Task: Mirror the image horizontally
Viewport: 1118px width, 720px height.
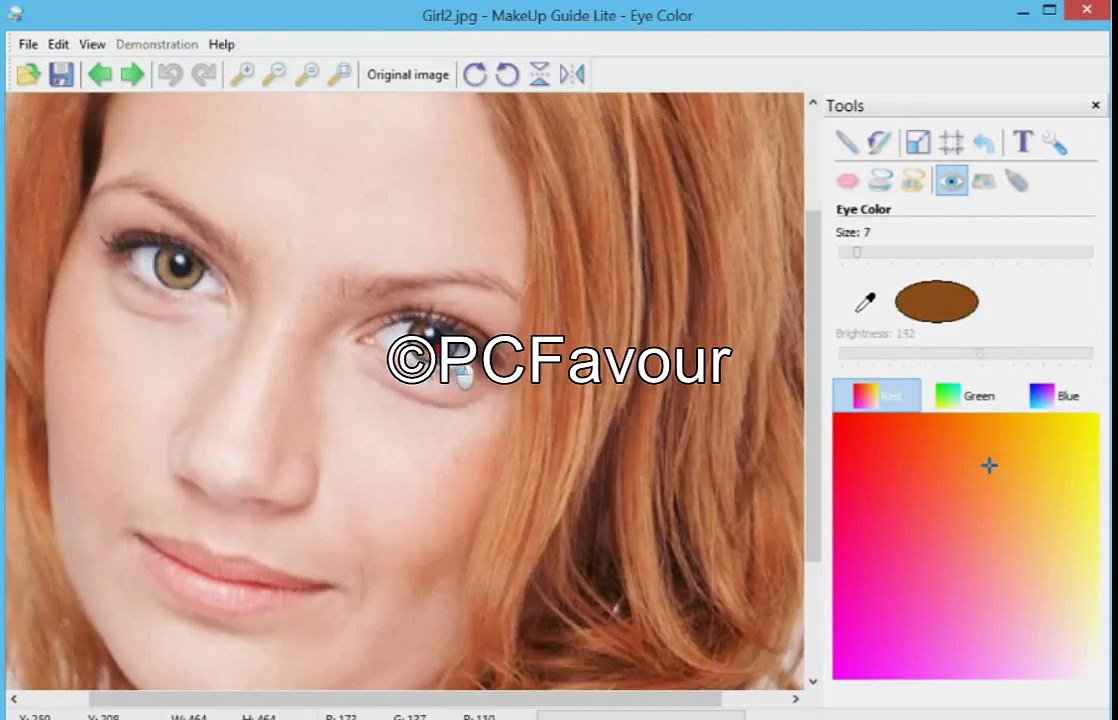Action: [x=572, y=74]
